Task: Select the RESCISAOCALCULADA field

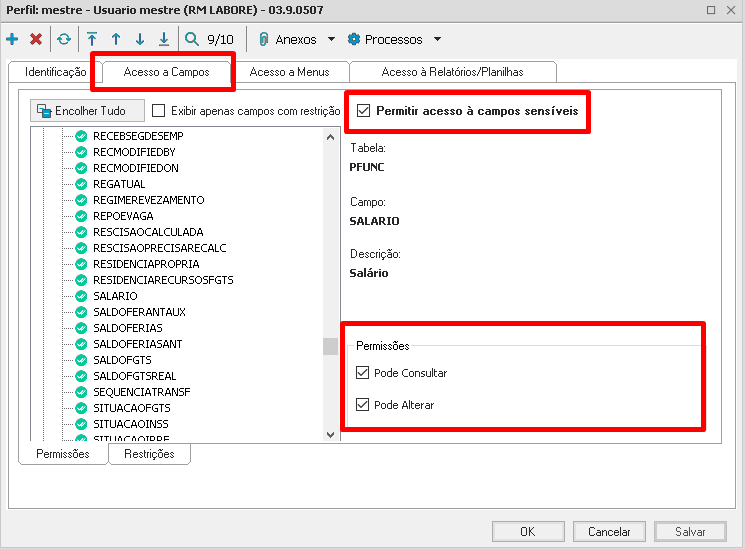Action: pyautogui.click(x=148, y=232)
